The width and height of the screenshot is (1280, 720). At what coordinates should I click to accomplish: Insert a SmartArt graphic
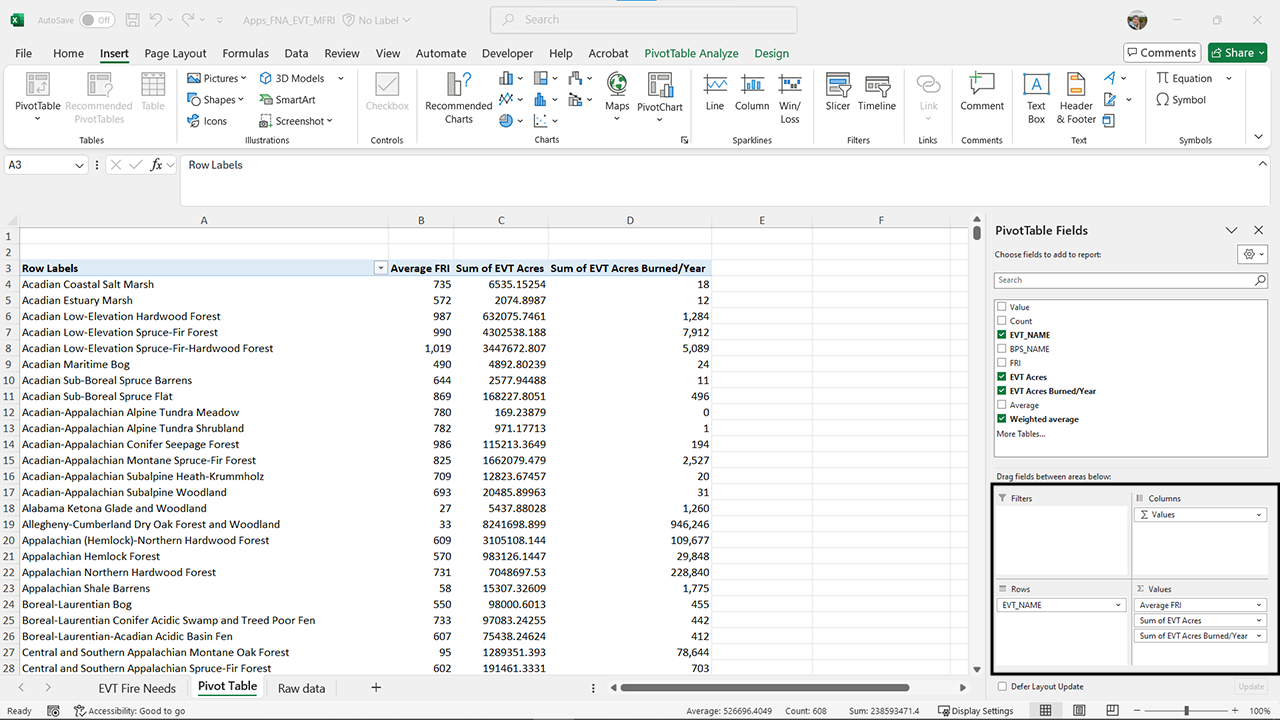(288, 99)
